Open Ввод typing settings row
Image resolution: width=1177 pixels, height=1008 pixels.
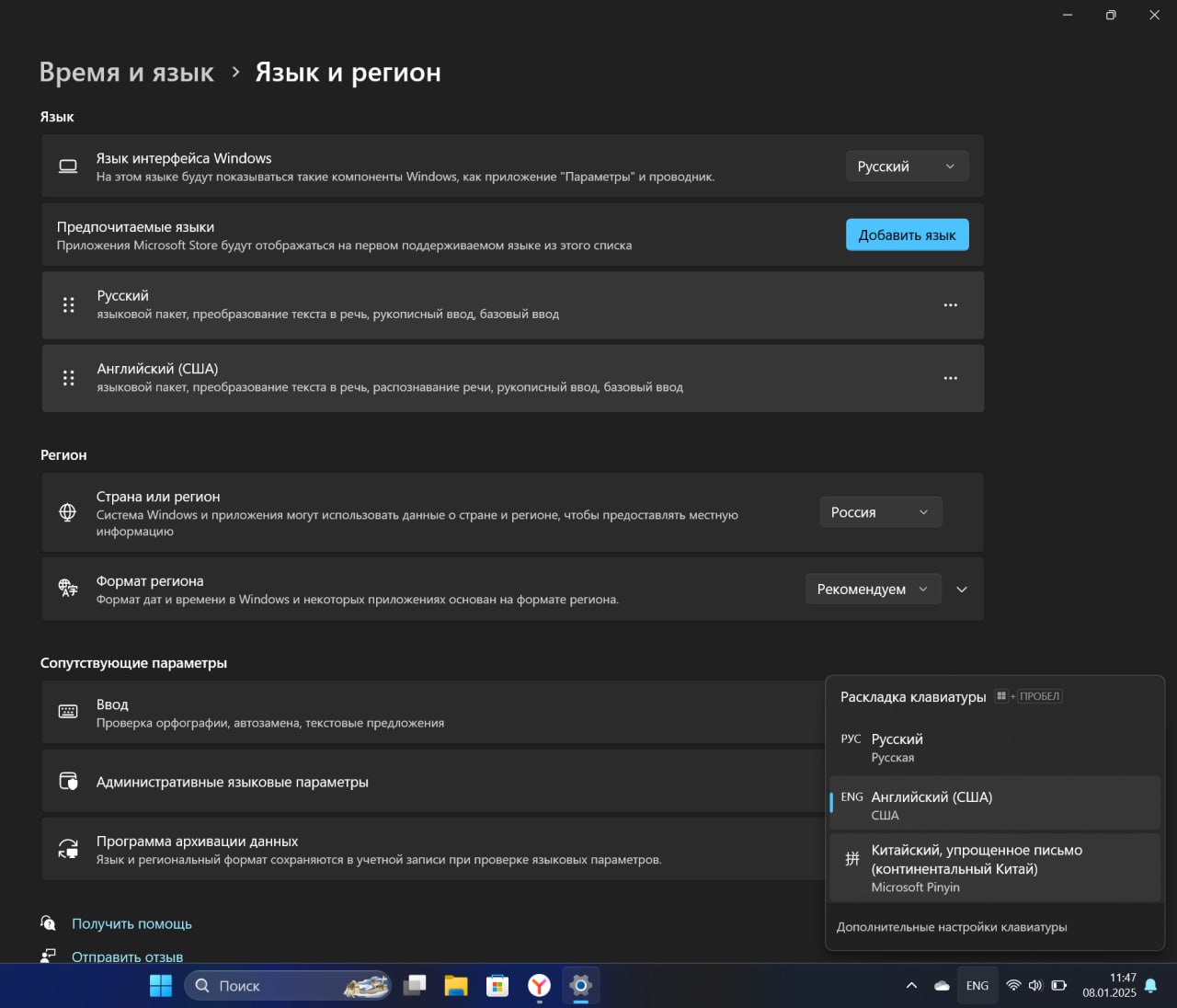pos(432,713)
